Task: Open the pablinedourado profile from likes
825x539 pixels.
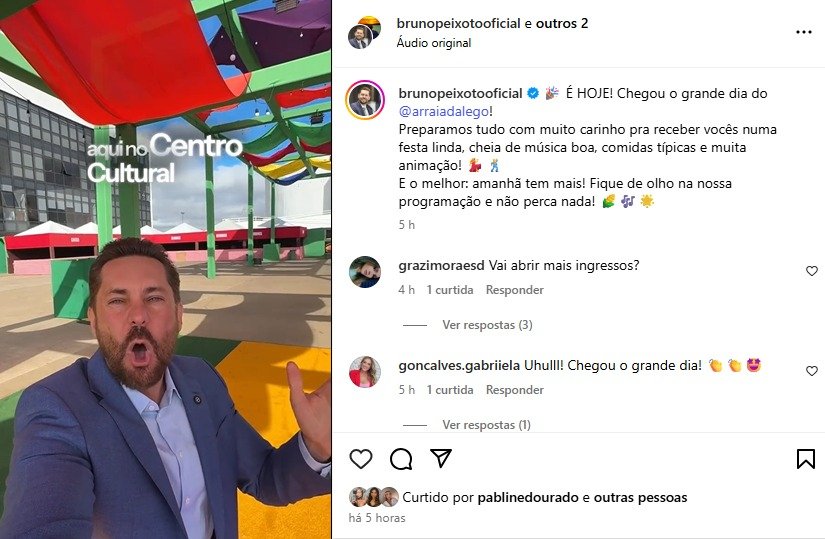Action: pos(528,497)
